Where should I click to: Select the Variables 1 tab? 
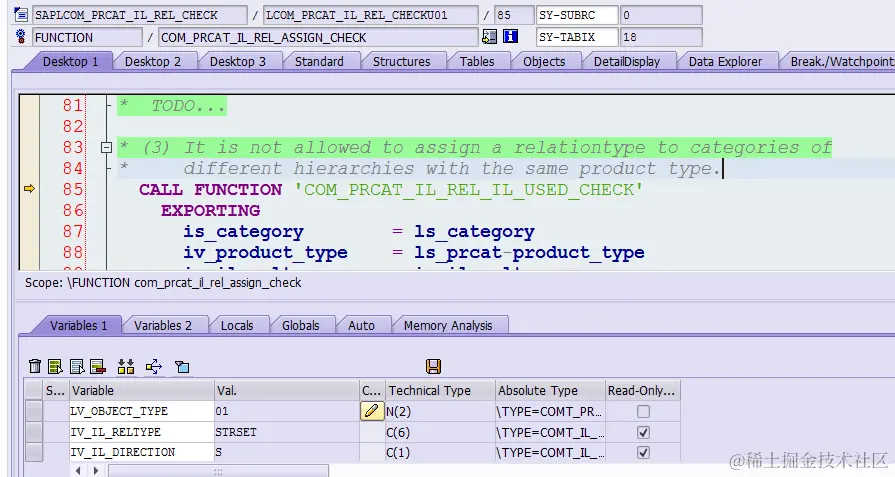pyautogui.click(x=79, y=326)
